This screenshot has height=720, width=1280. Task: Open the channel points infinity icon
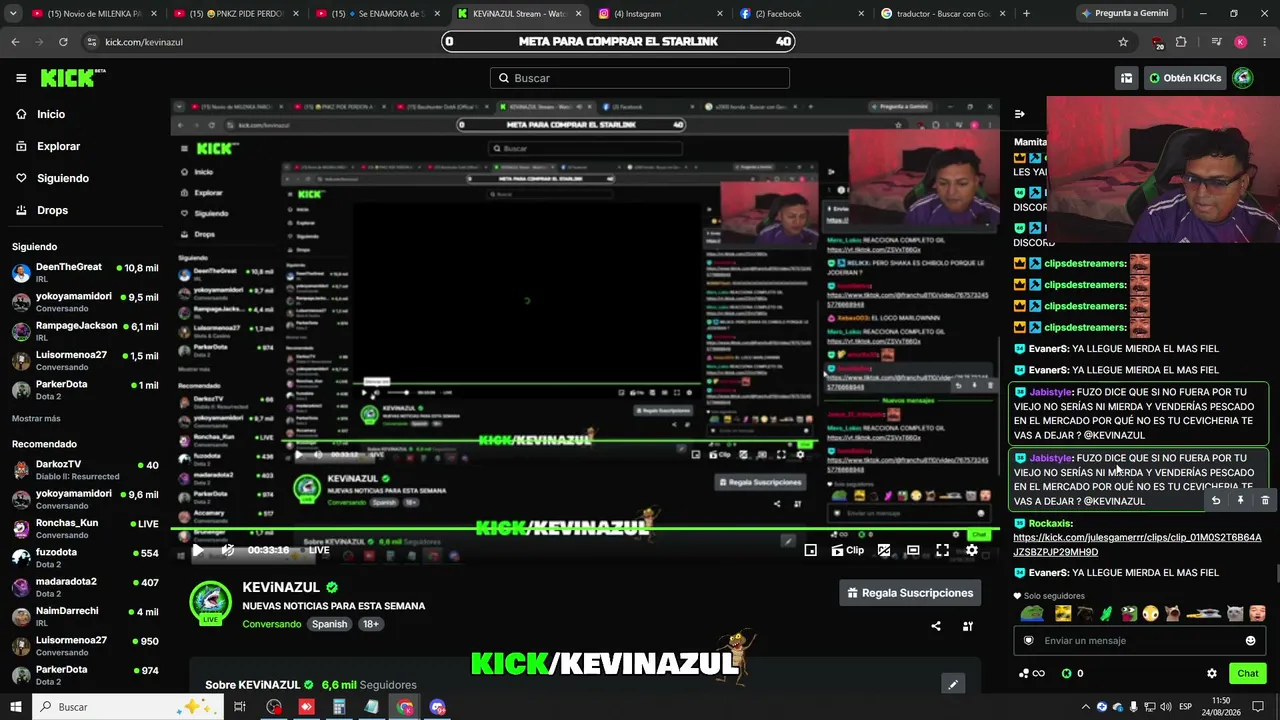click(x=1031, y=674)
